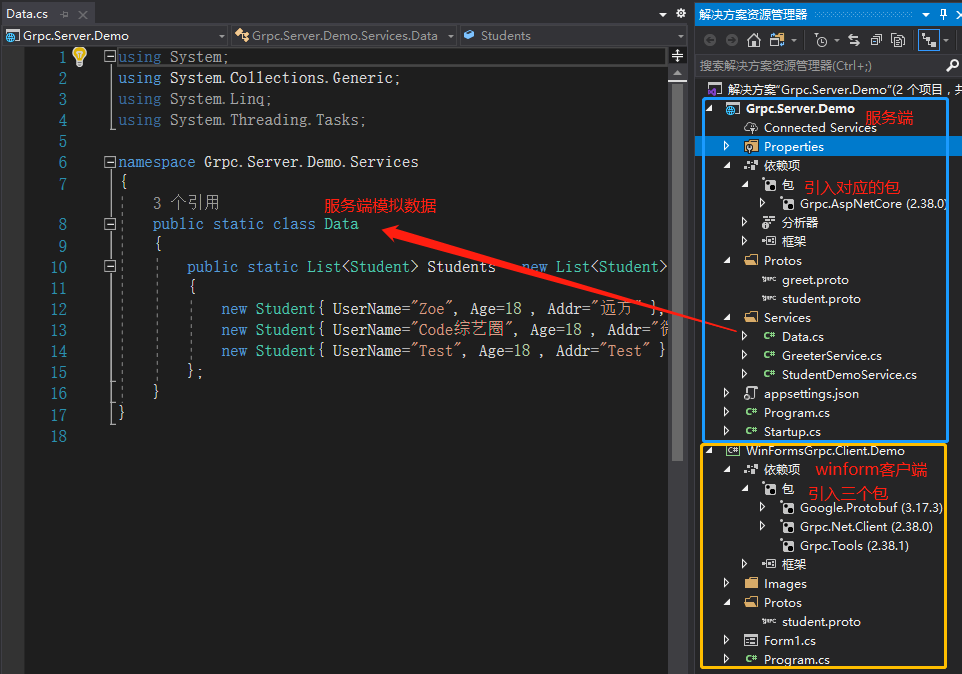This screenshot has width=962, height=674.
Task: Expand the Properties node arrow
Action: (727, 147)
